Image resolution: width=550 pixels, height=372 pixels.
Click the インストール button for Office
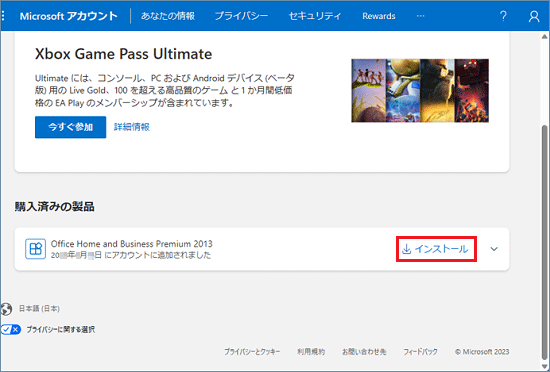[436, 249]
